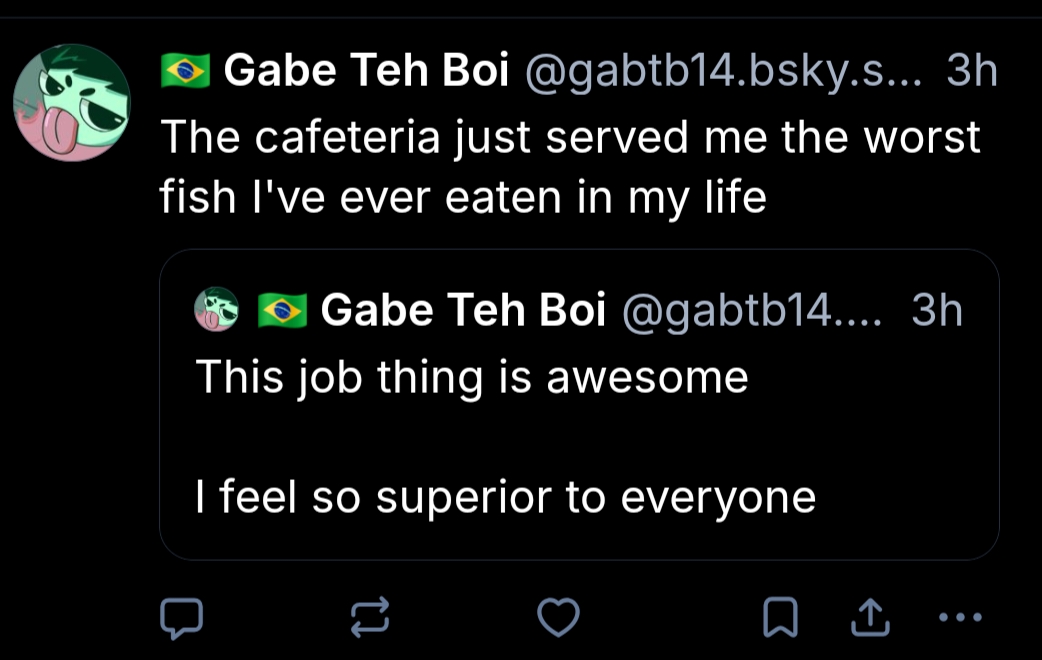1042x660 pixels.
Task: Click the Brazil flag inside the quoted post
Action: click(282, 311)
